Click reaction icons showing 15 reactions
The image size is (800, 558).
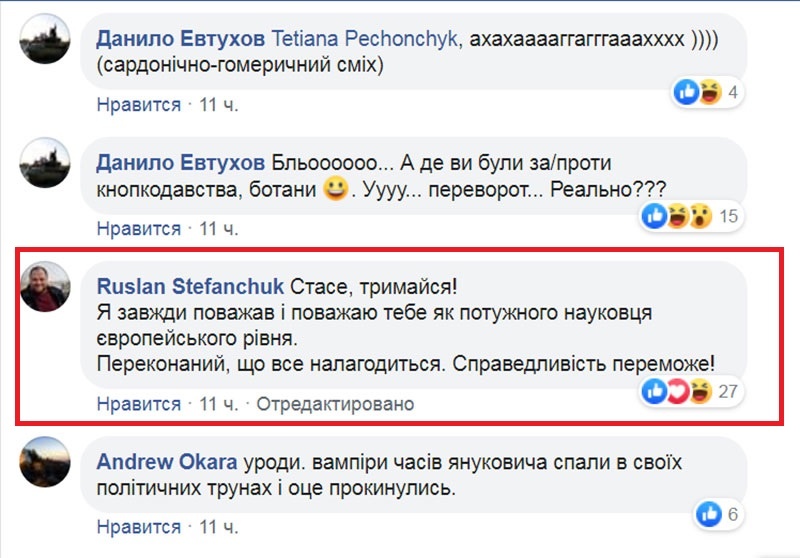pyautogui.click(x=681, y=215)
